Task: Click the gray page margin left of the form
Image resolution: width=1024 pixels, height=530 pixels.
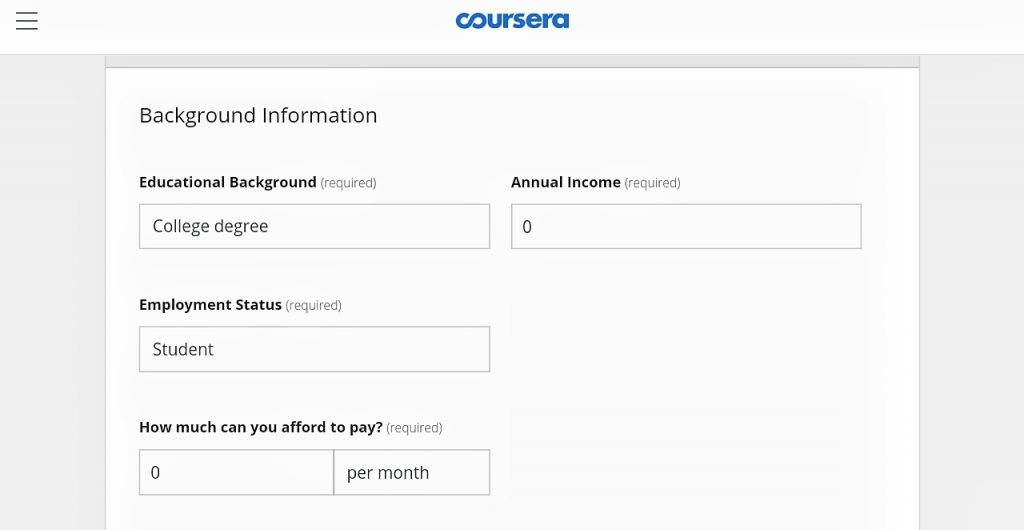Action: point(52,294)
